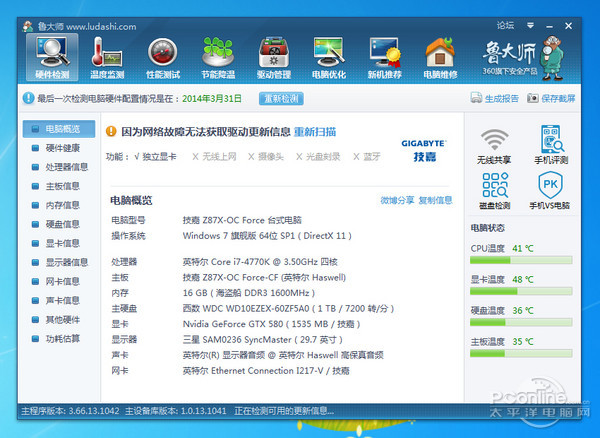Image resolution: width=600 pixels, height=438 pixels.
Task: Open 性能测试 performance test gauge icon
Action: tap(163, 57)
